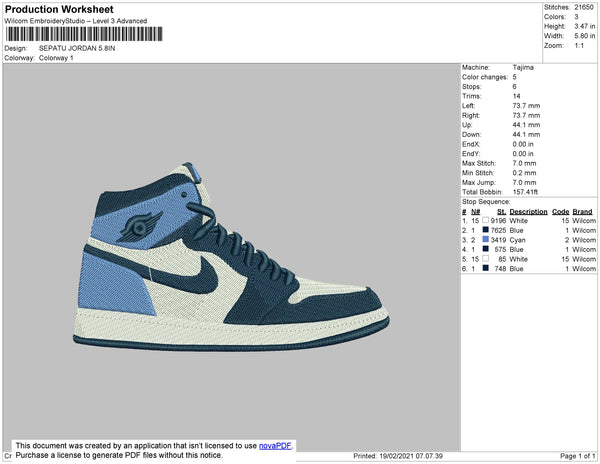The height and width of the screenshot is (464, 600).
Task: Select the text 'Wilcom EmbroideryStudio – Level 3 Advanced'
Action: click(x=75, y=21)
